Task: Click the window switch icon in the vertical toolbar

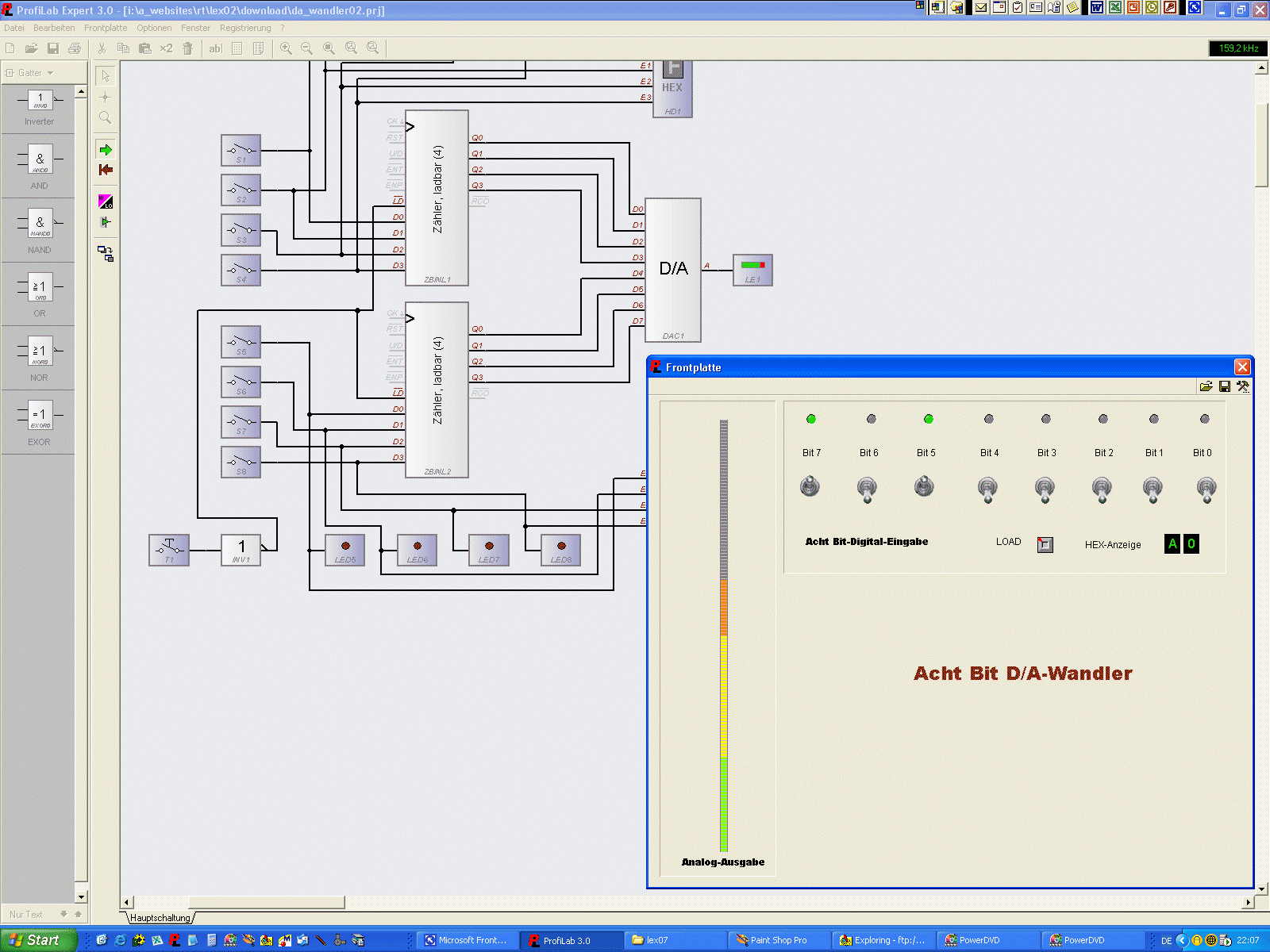Action: point(106,254)
